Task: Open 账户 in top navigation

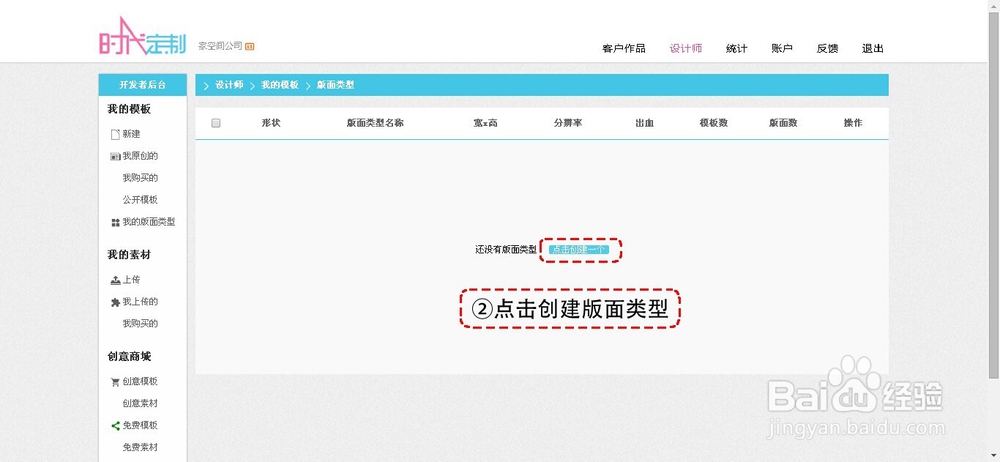Action: [x=782, y=48]
